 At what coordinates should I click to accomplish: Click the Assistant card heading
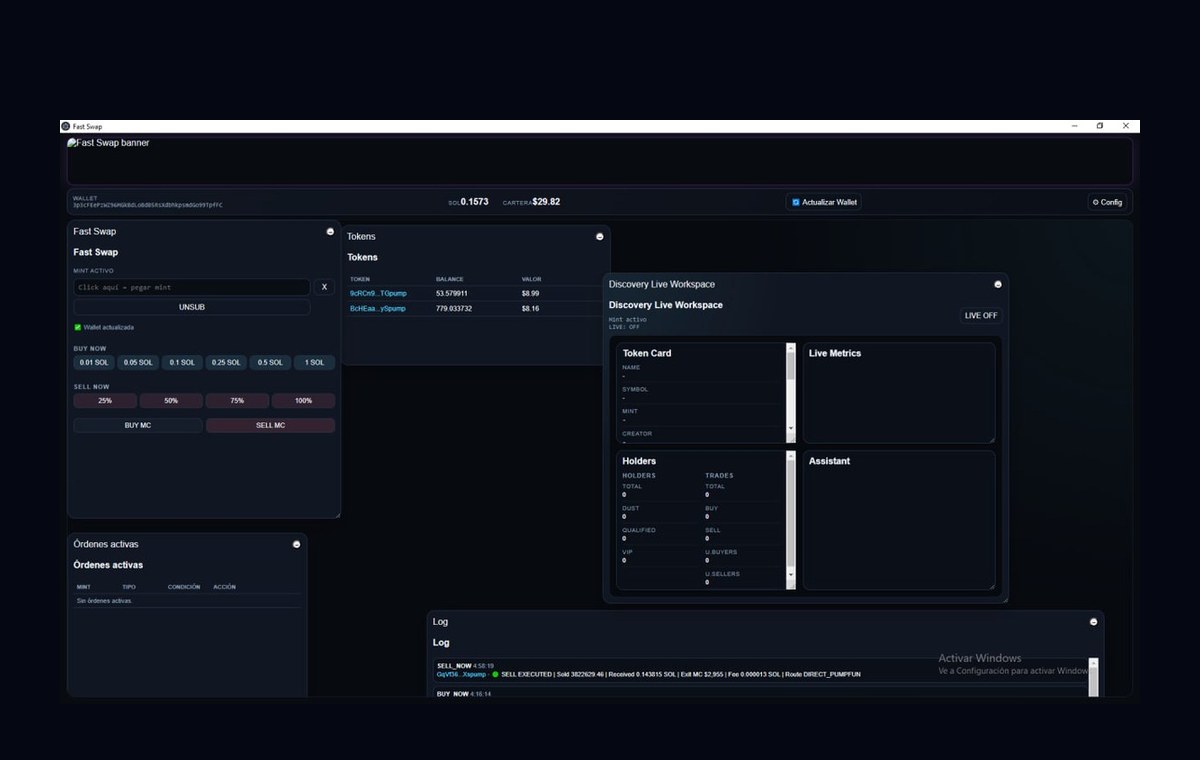coord(830,461)
